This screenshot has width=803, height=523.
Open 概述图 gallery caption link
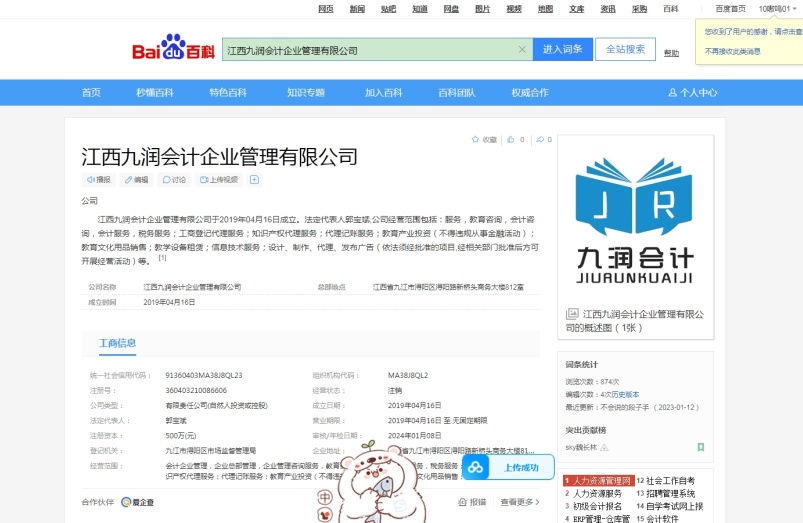tap(635, 321)
